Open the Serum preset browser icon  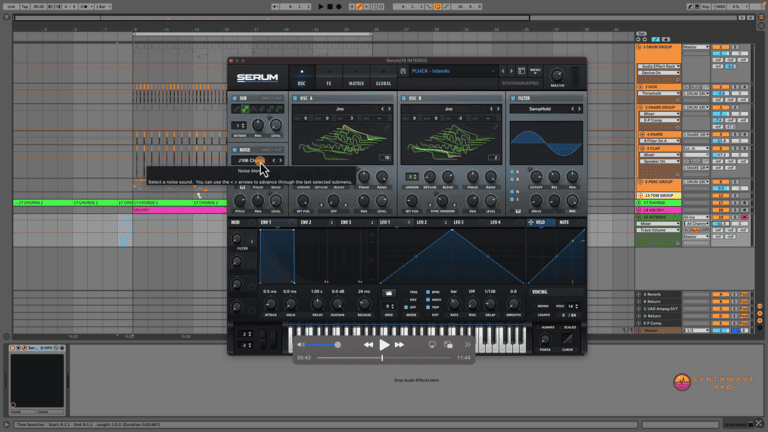[522, 71]
